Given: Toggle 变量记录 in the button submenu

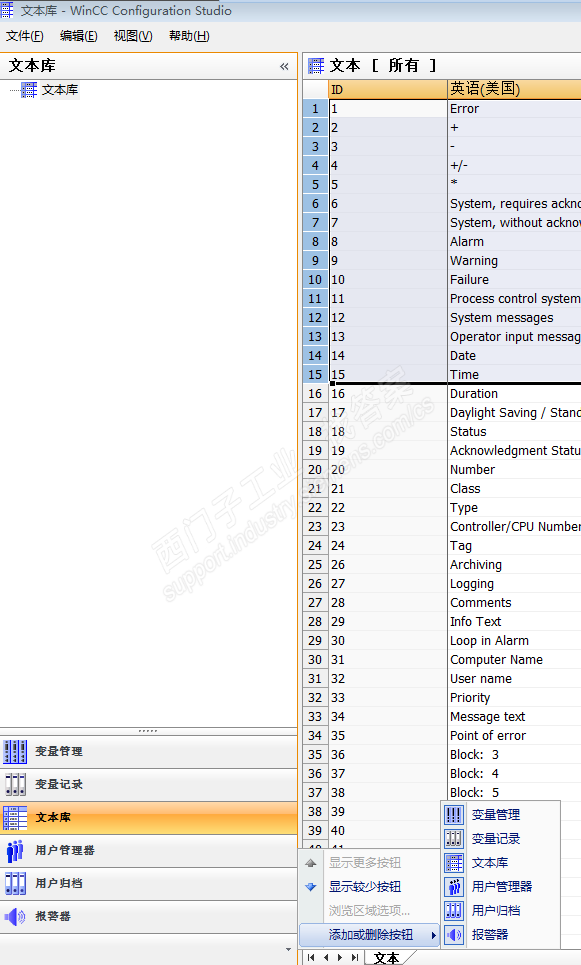Looking at the screenshot, I should 500,839.
